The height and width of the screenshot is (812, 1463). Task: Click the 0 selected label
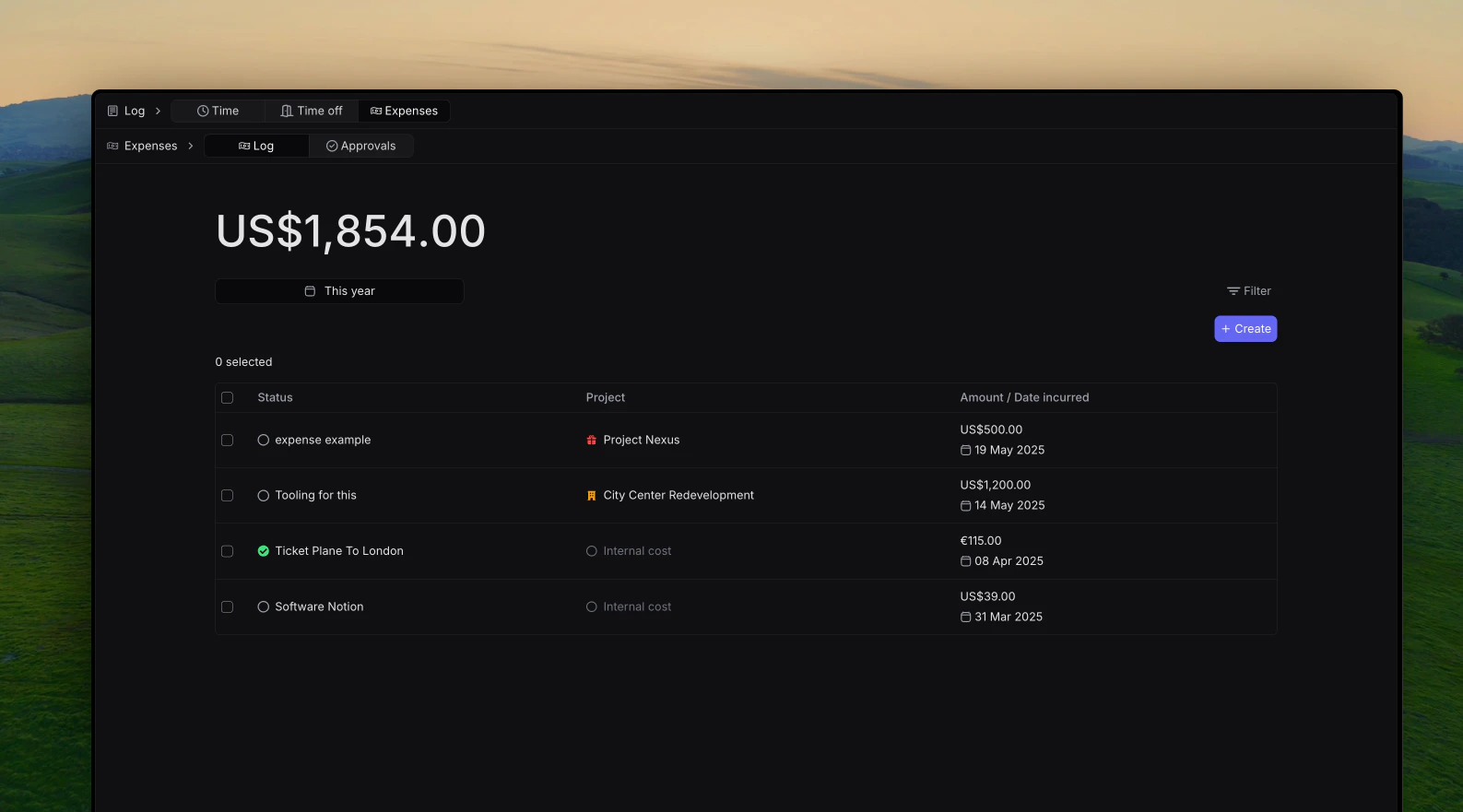click(243, 362)
